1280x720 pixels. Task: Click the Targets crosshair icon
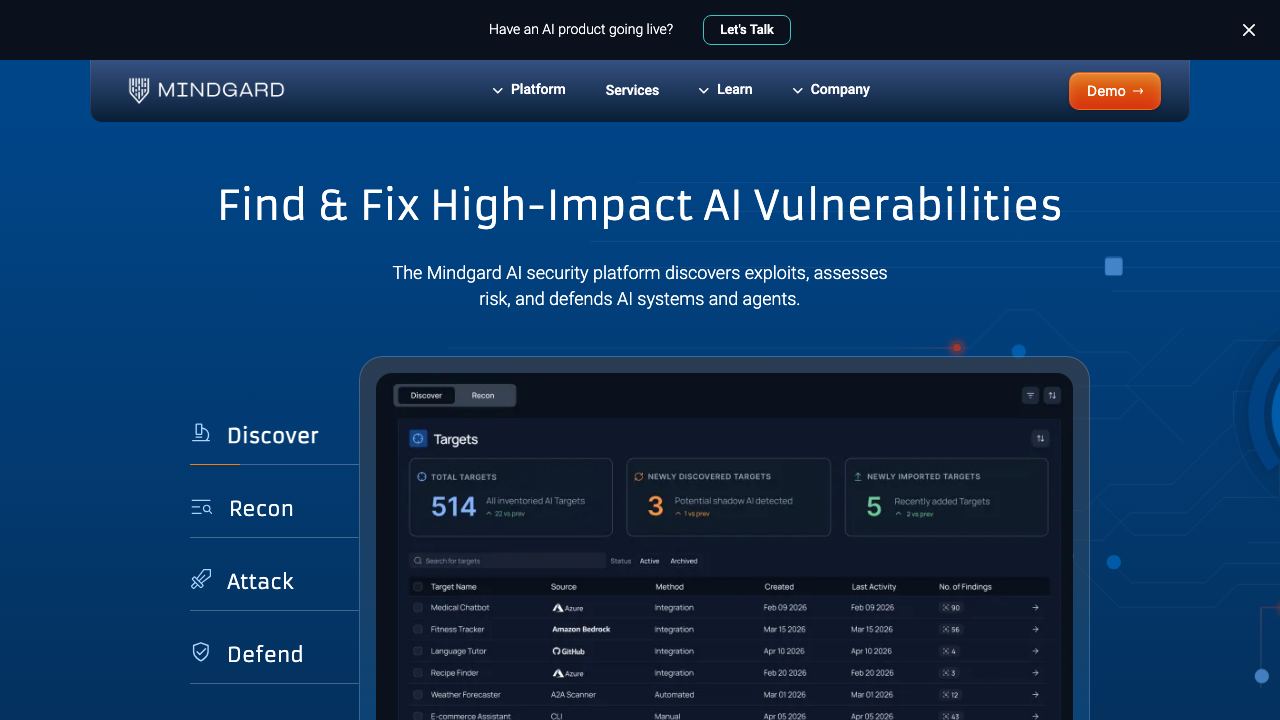[x=418, y=438]
